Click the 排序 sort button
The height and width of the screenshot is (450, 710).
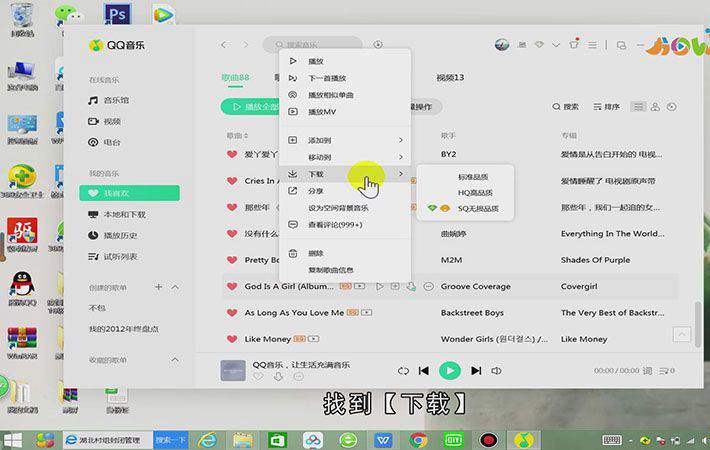[x=606, y=107]
